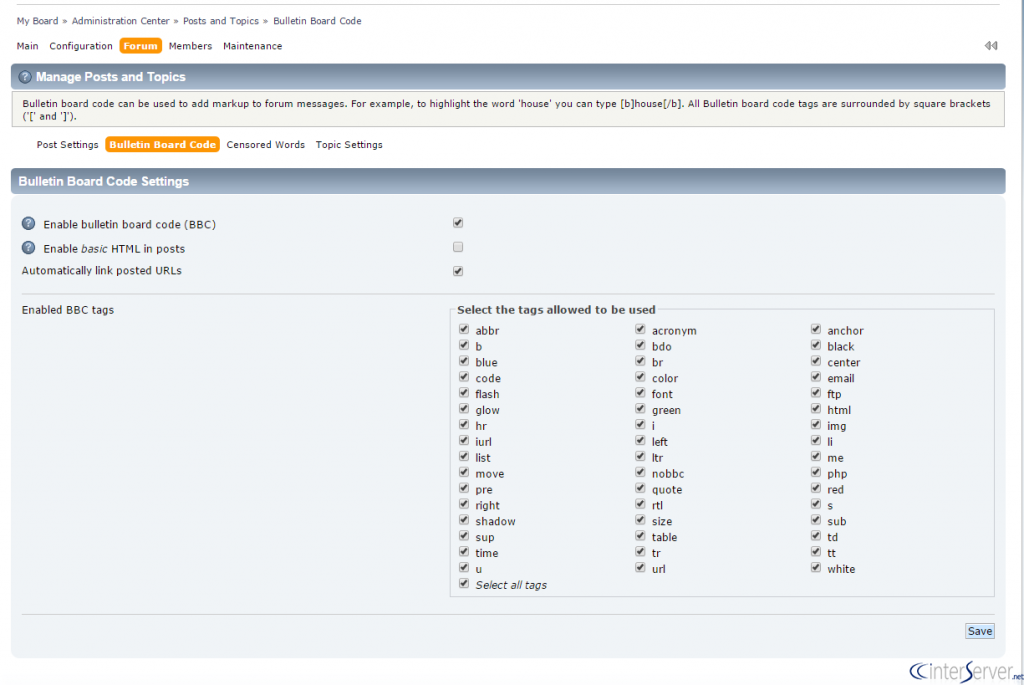Uncheck the shadow tag
The width and height of the screenshot is (1024, 685).
(x=464, y=520)
